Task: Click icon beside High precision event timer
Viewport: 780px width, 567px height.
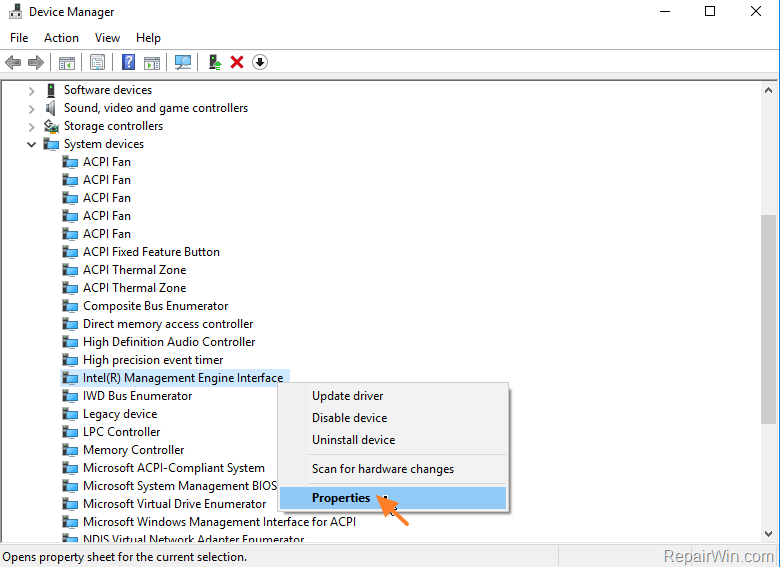Action: pyautogui.click(x=70, y=360)
